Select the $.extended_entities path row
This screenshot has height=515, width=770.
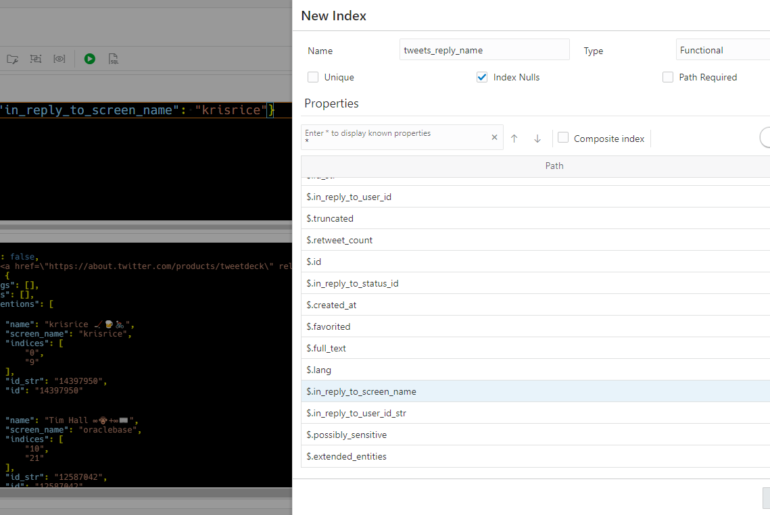535,456
